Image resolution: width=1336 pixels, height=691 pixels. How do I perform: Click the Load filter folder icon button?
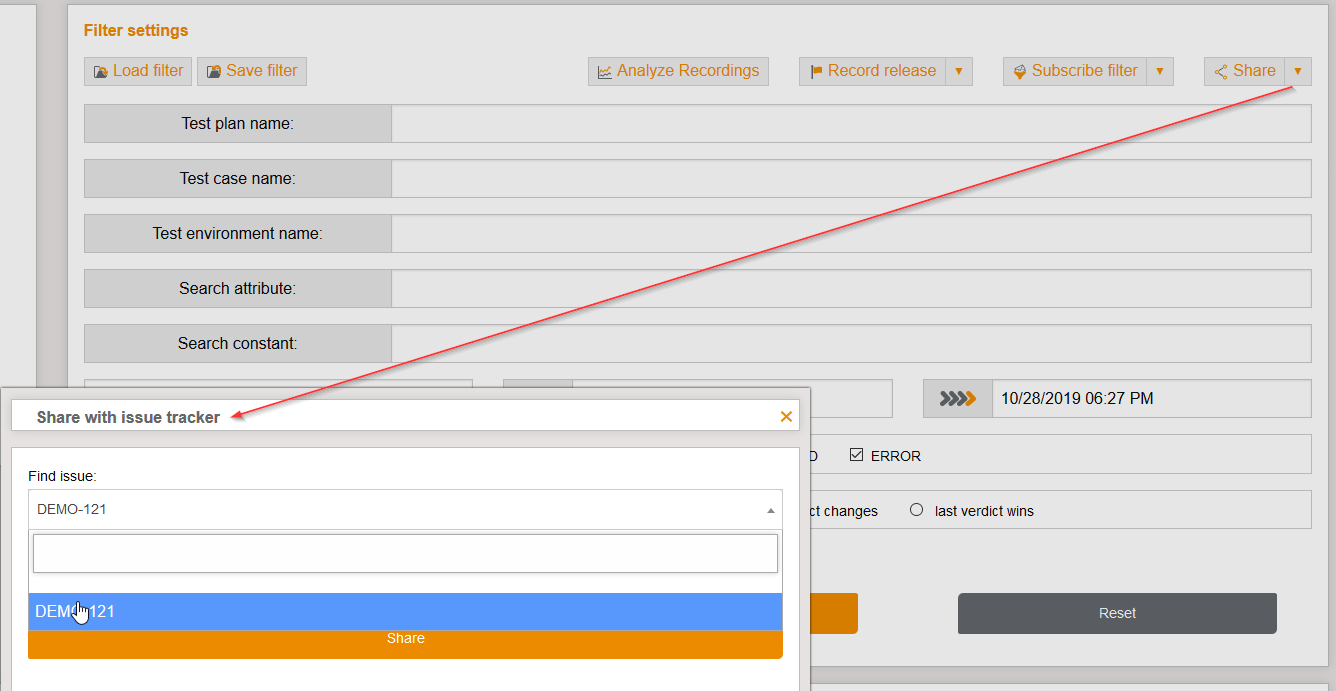tap(138, 71)
